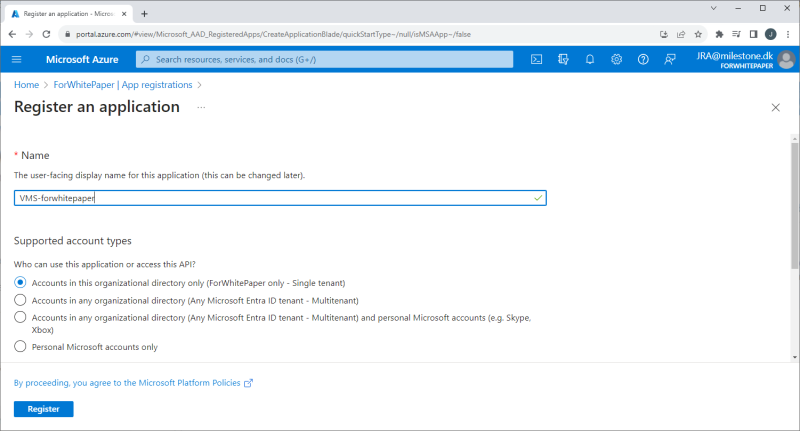Open the browser Extensions puzzle icon
The width and height of the screenshot is (800, 431).
tap(719, 33)
